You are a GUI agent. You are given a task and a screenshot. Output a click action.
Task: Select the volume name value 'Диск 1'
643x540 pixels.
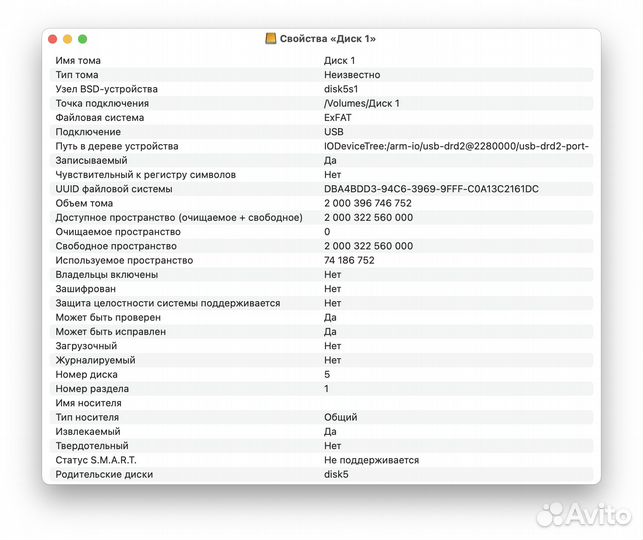(x=340, y=60)
